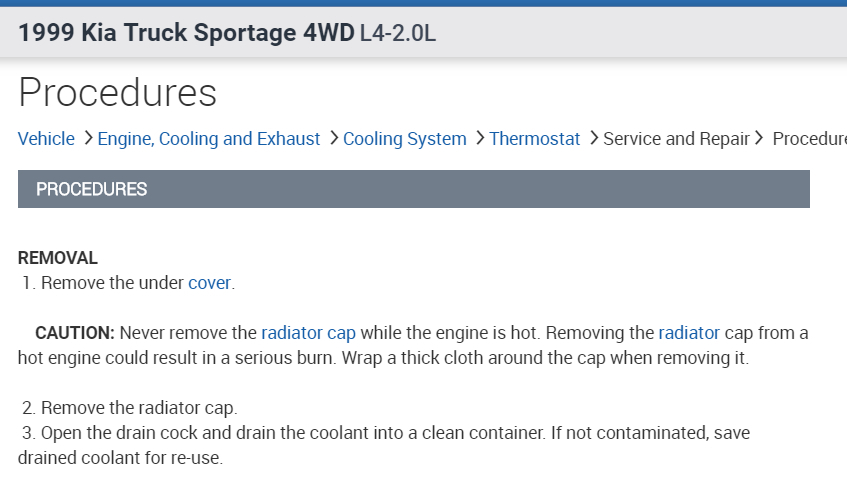The height and width of the screenshot is (488, 847).
Task: Click the gray PROCEDURES section header bar
Action: click(413, 189)
